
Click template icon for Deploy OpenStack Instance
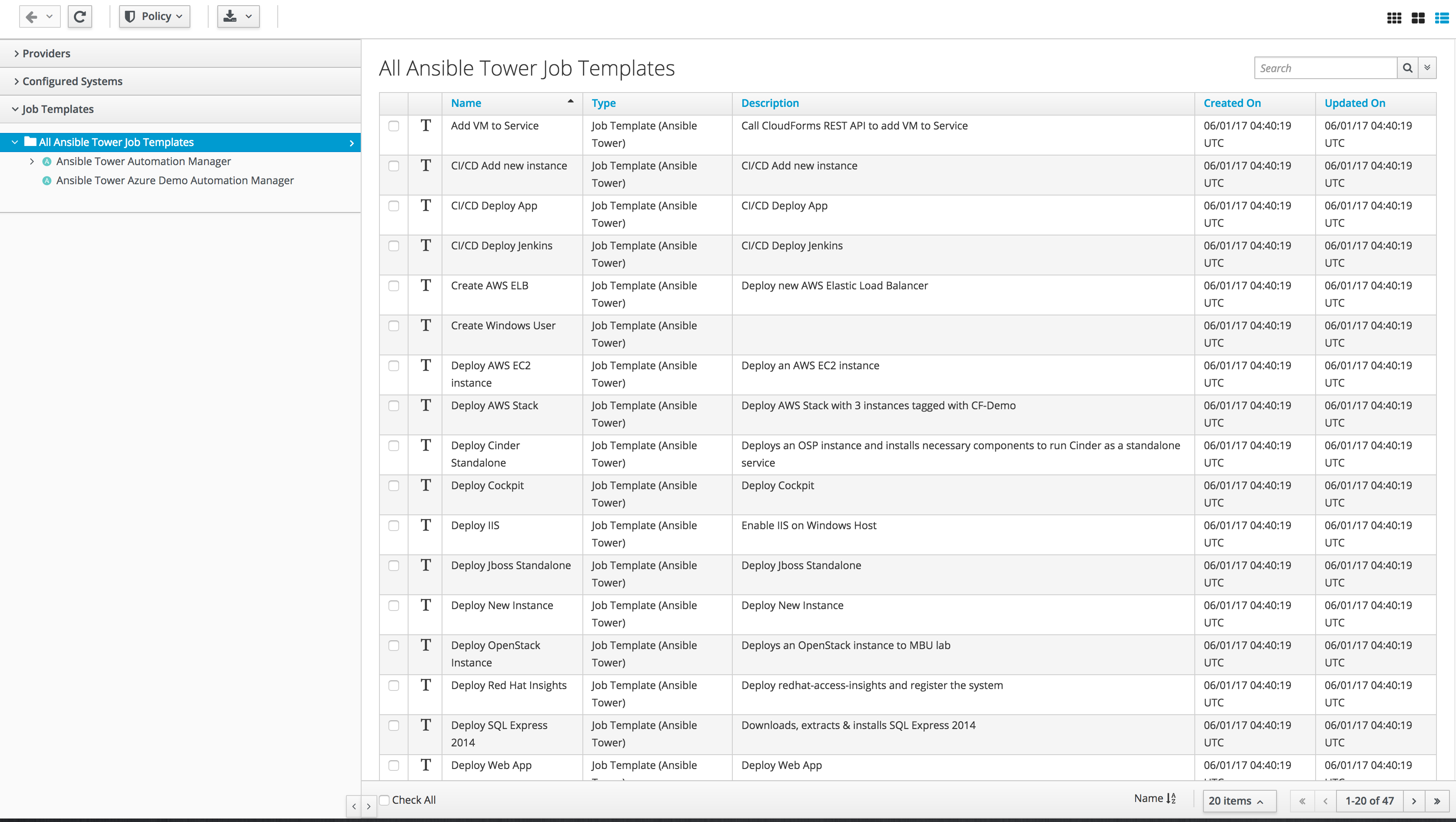(425, 645)
